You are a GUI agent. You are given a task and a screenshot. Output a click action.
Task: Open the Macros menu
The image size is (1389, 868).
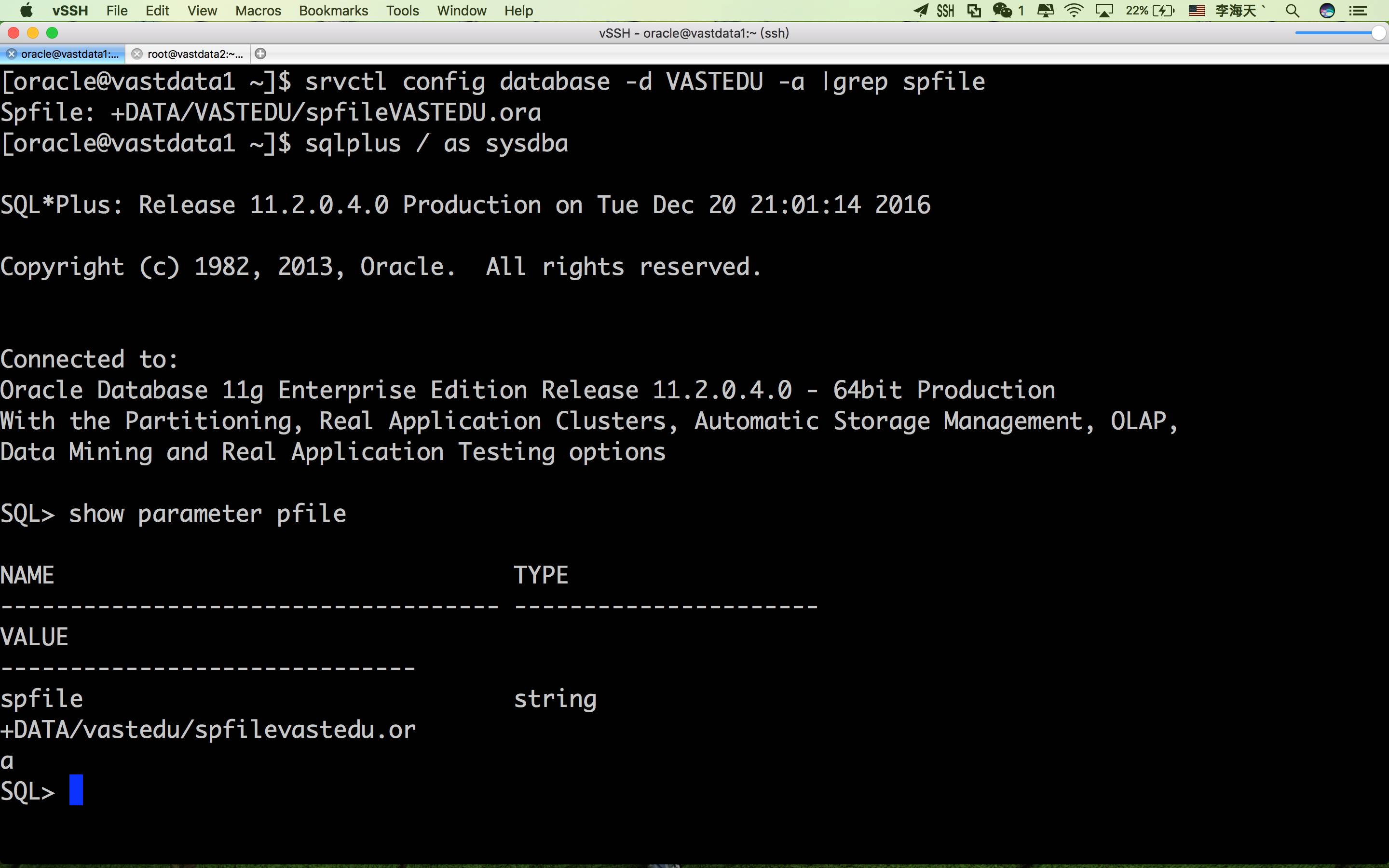[259, 10]
